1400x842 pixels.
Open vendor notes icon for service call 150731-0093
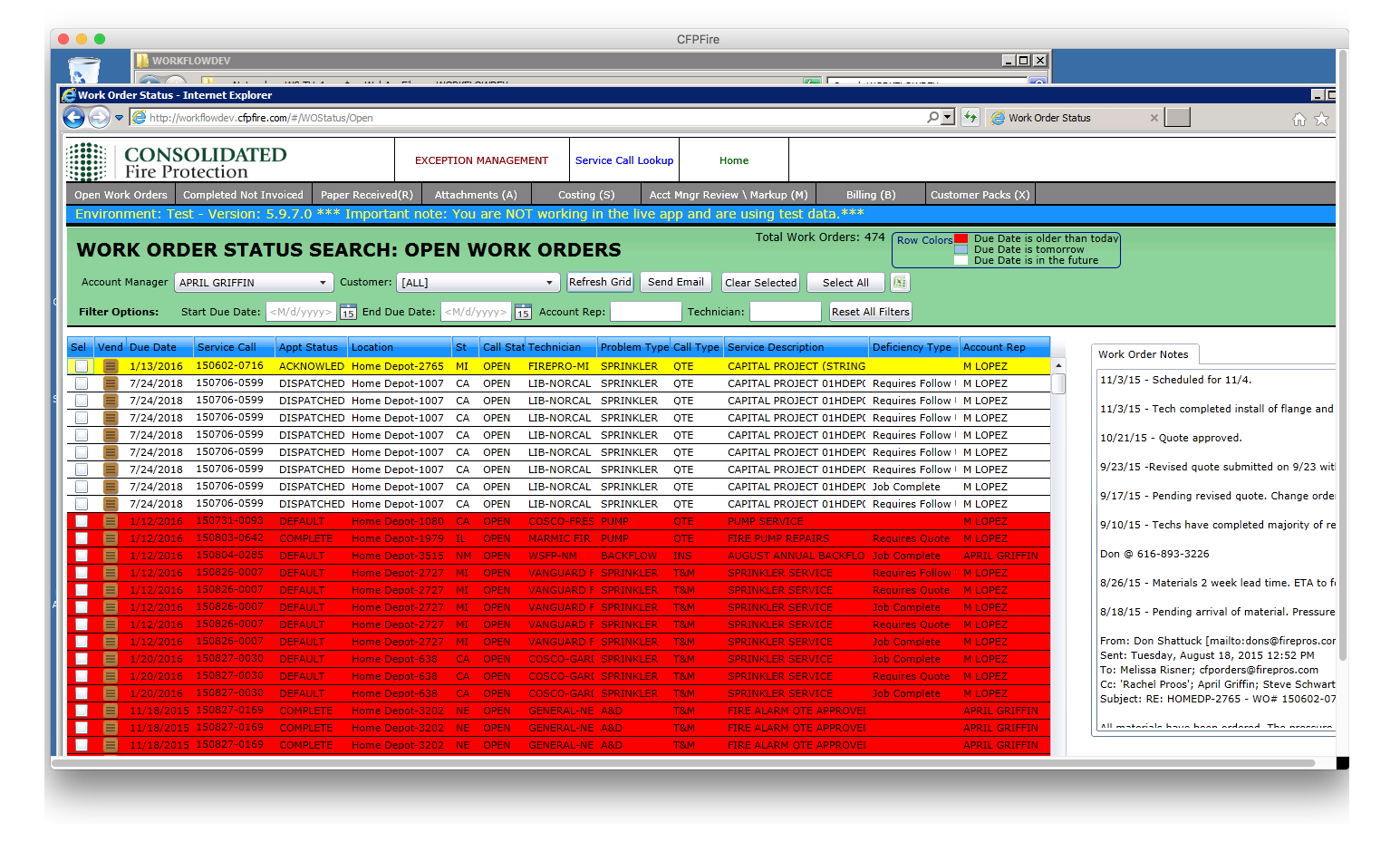tap(111, 521)
